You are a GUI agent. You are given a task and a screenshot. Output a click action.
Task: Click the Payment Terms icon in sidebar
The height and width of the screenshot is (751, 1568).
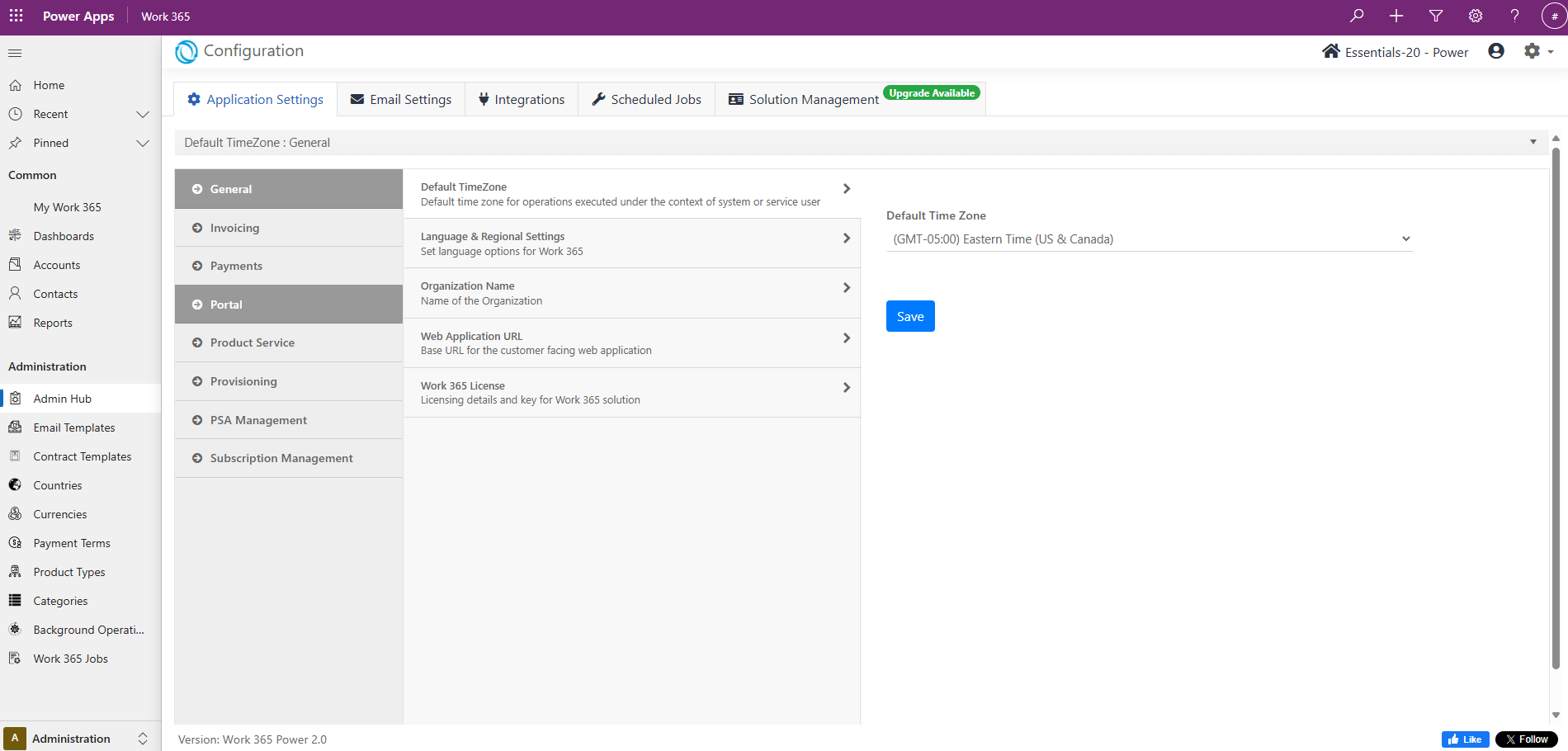pyautogui.click(x=15, y=542)
